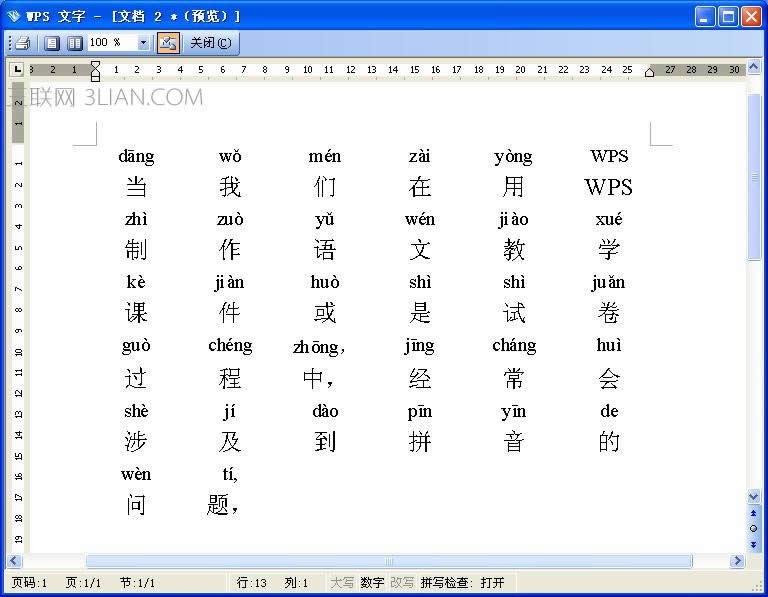Screen dimensions: 768x597
Task: Click the pinyin dāng above 当
Action: coord(136,157)
